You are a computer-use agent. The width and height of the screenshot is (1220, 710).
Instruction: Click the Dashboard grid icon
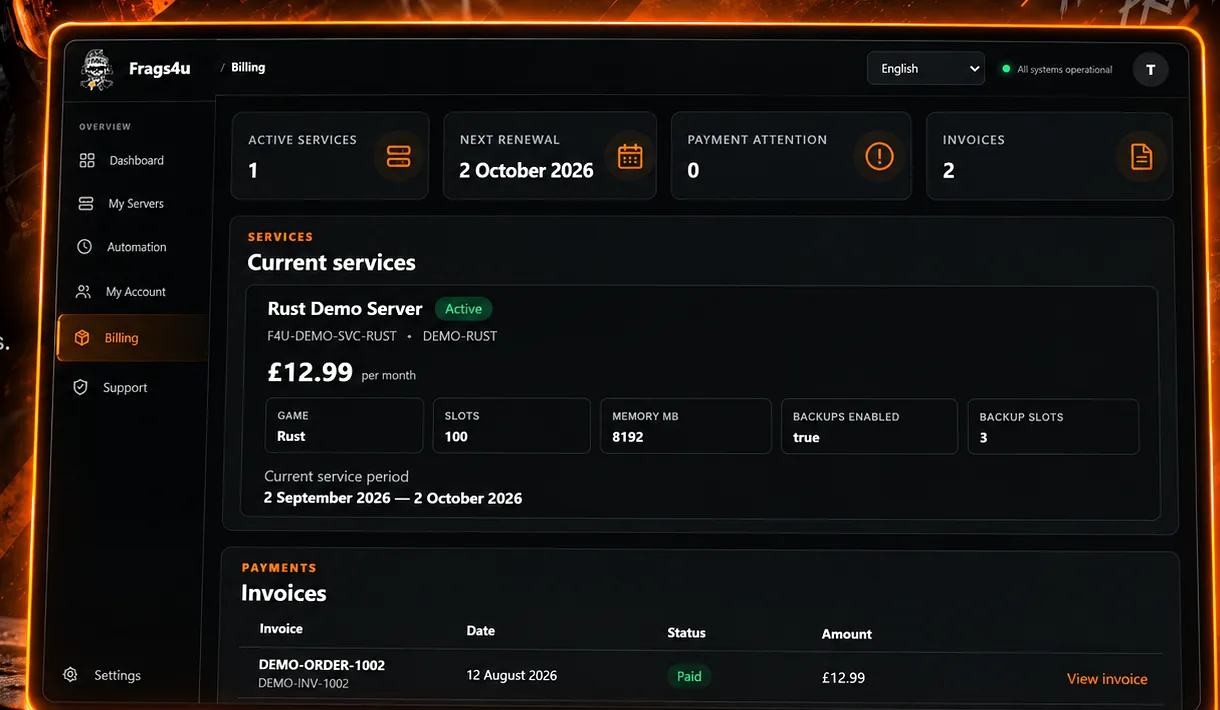tap(87, 160)
